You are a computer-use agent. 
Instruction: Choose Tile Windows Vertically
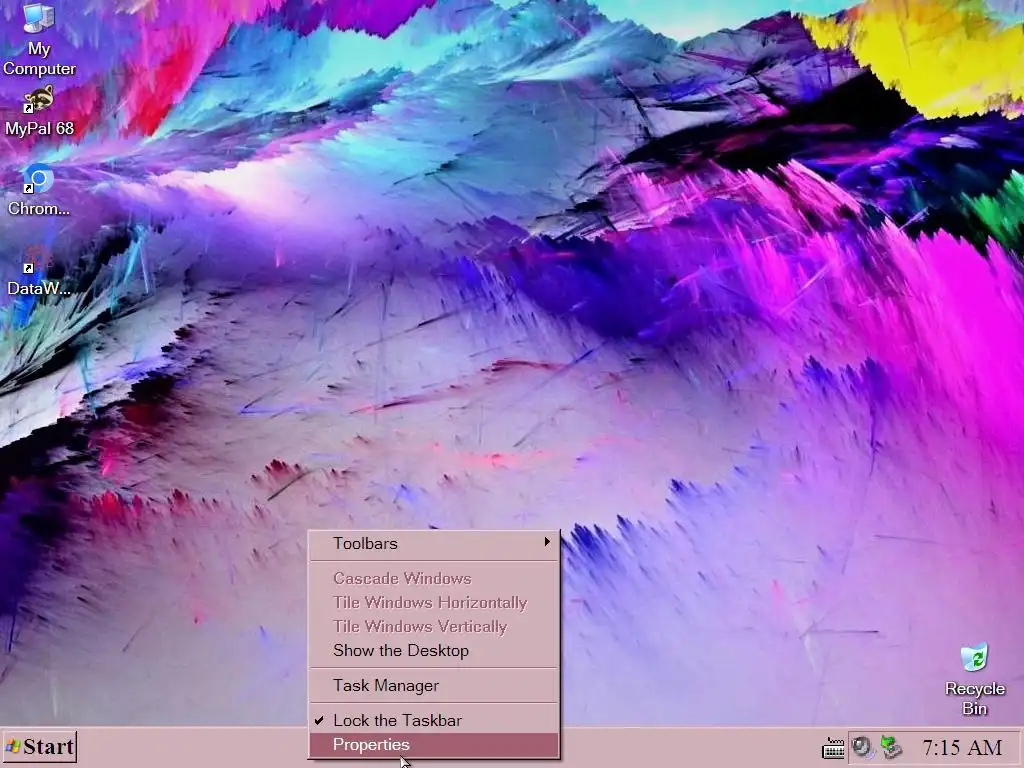(x=434, y=627)
